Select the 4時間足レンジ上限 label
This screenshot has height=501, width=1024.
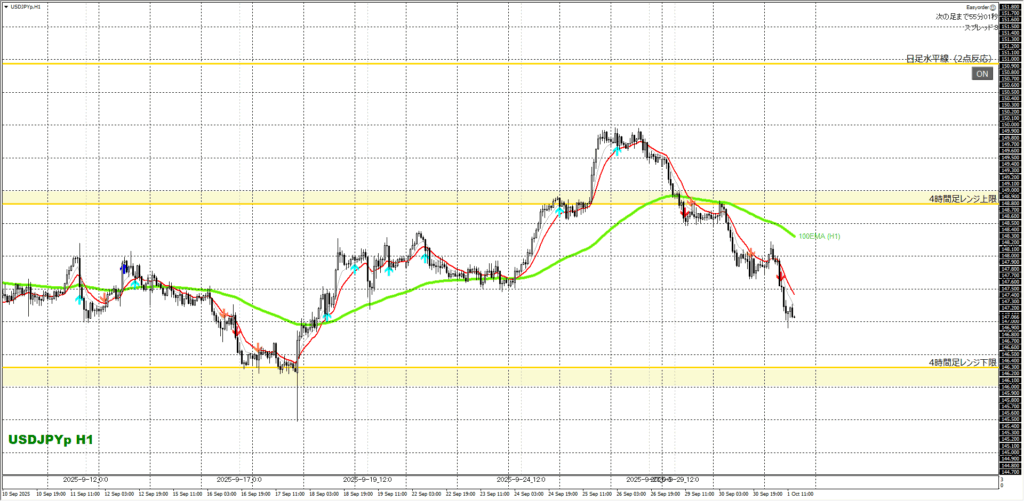point(963,199)
